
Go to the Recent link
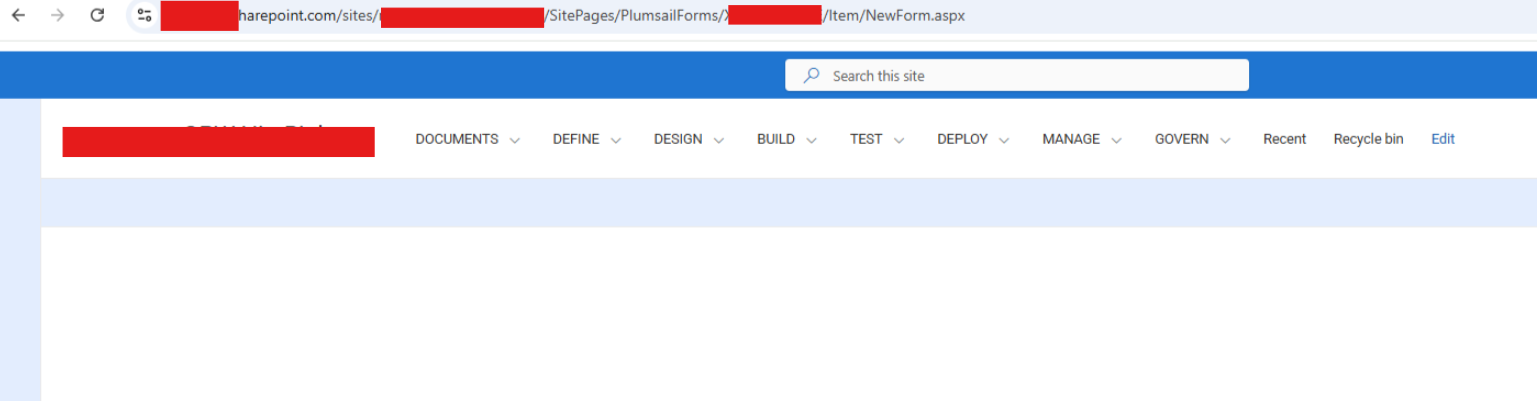click(1284, 139)
